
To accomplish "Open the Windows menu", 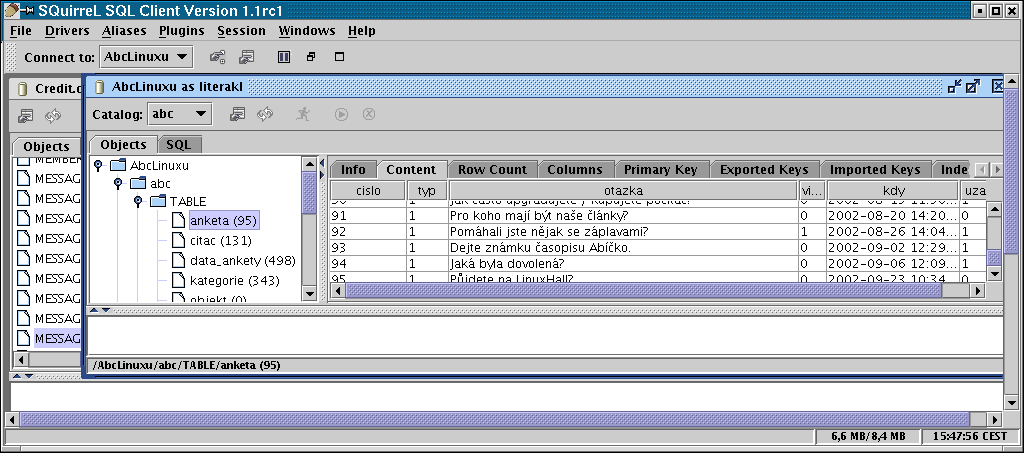I will tap(306, 31).
